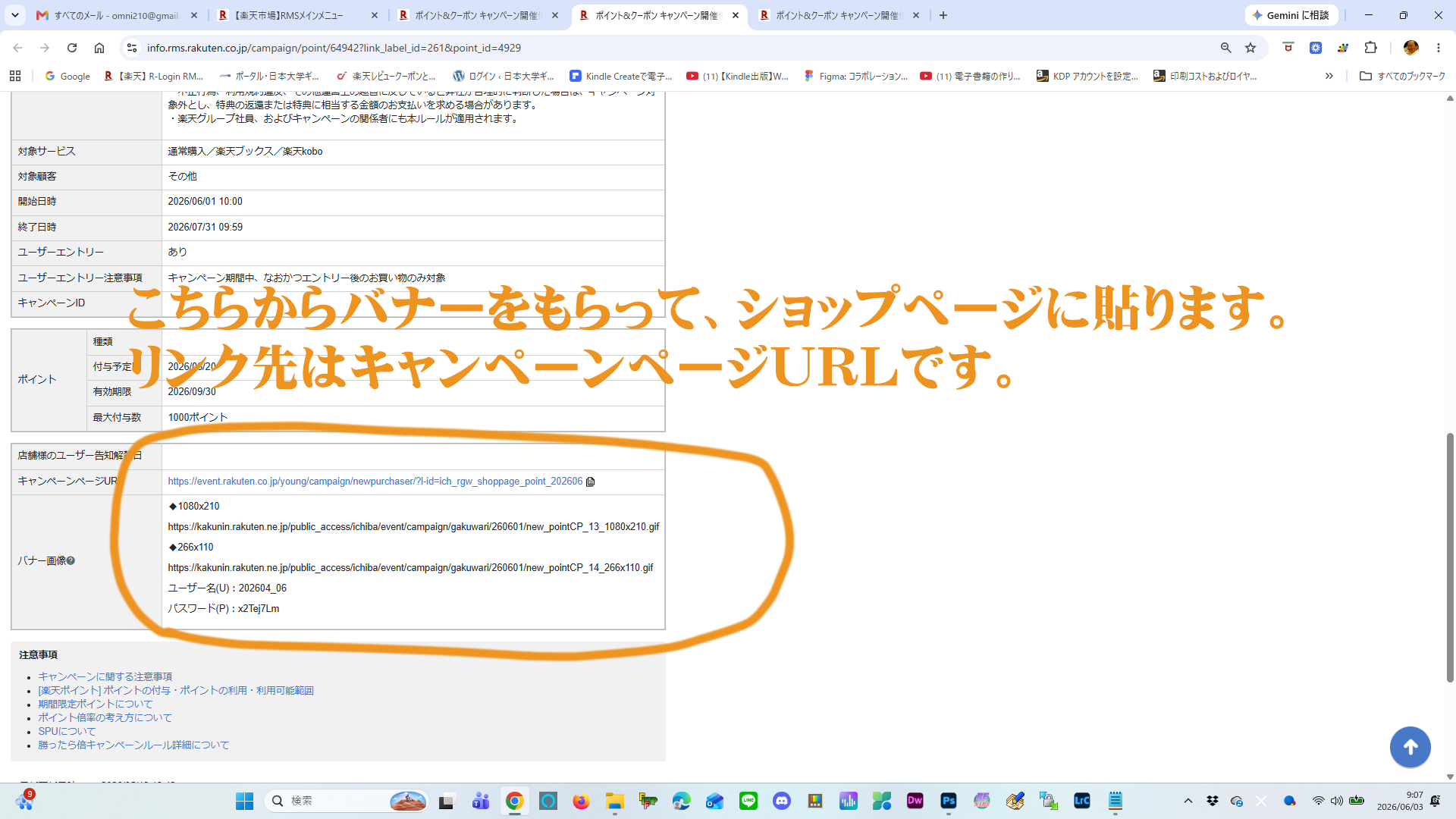Click the Gemini に相談 button
Screen dimensions: 1456x819
pyautogui.click(x=1291, y=15)
